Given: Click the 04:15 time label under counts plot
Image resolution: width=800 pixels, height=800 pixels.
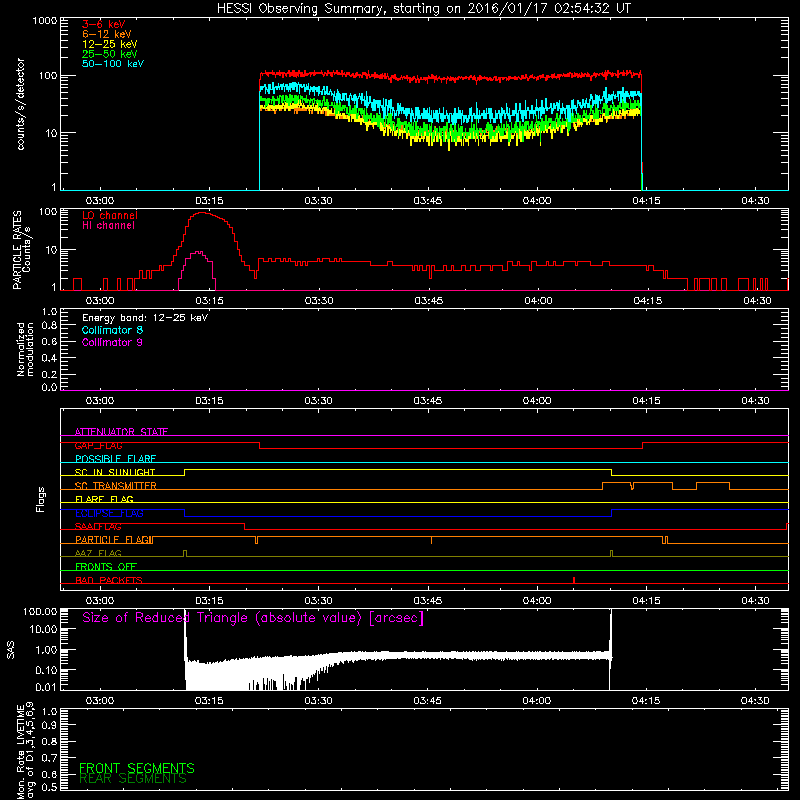Looking at the screenshot, I should (x=646, y=201).
